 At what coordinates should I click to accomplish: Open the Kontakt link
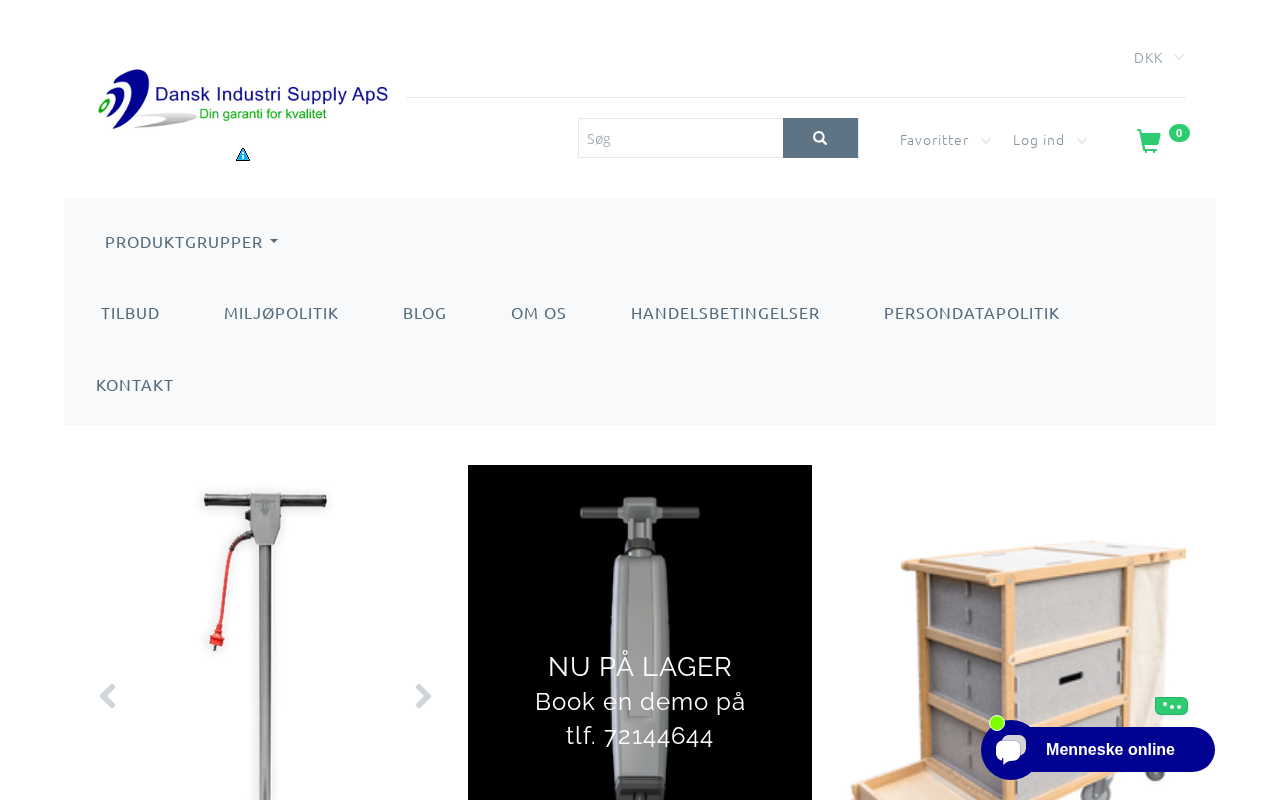coord(135,385)
